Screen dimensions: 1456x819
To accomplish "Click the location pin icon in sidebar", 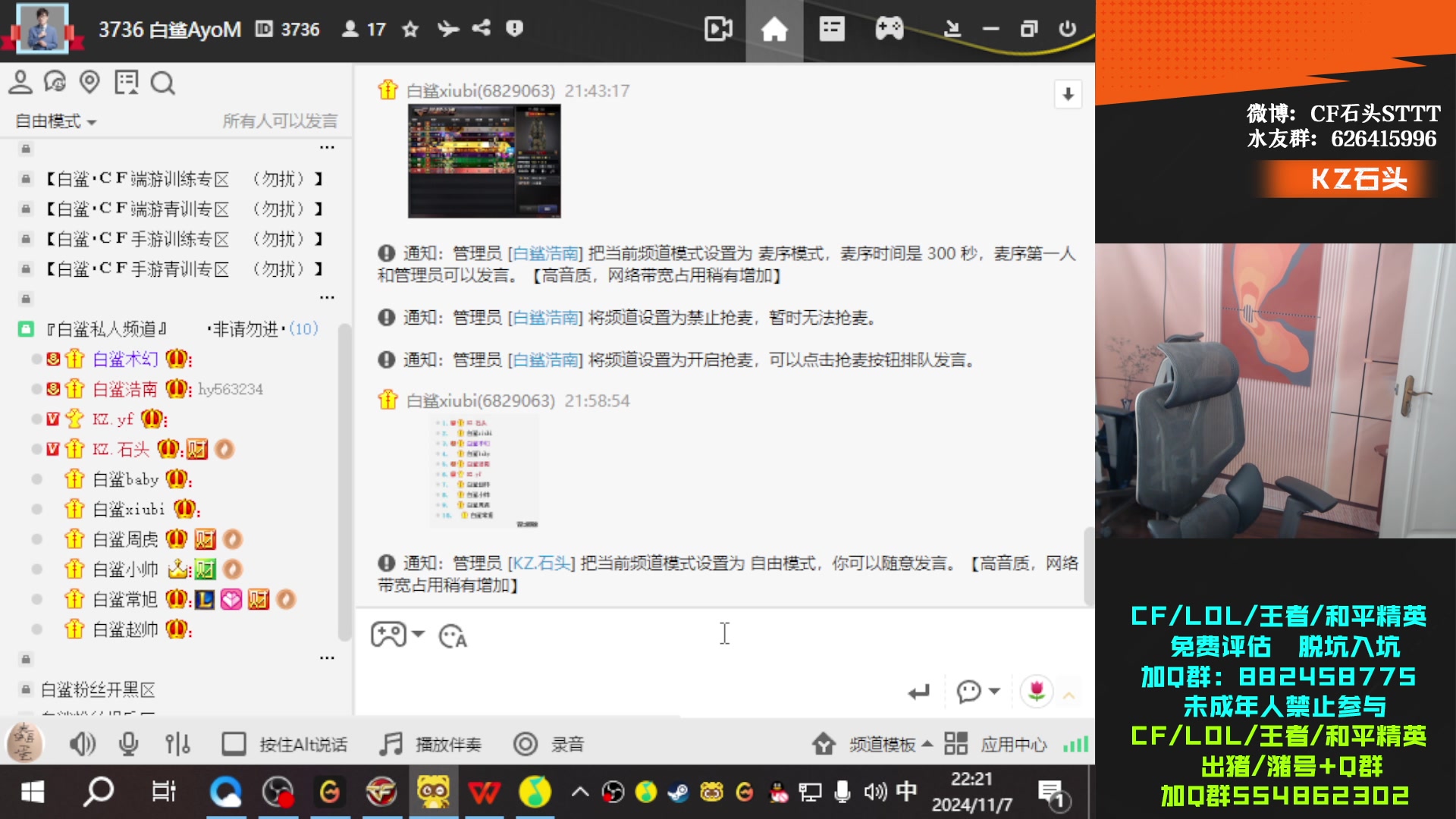I will click(x=90, y=82).
